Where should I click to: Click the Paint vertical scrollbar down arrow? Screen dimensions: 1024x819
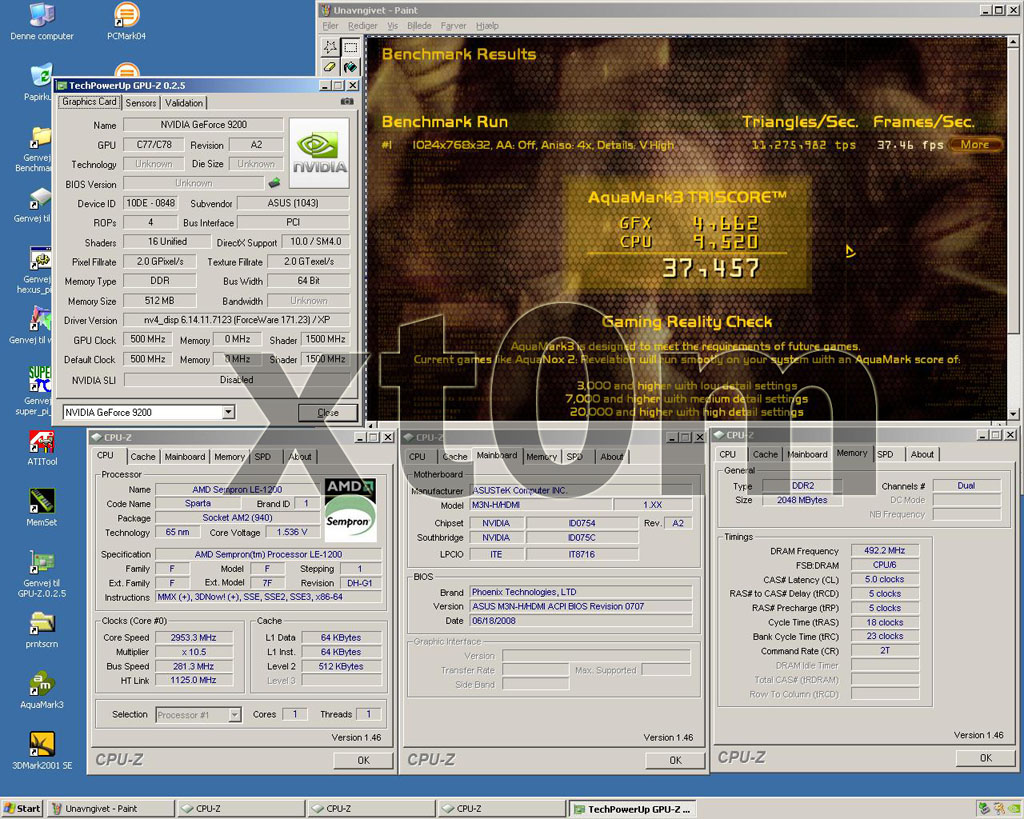tap(1013, 414)
